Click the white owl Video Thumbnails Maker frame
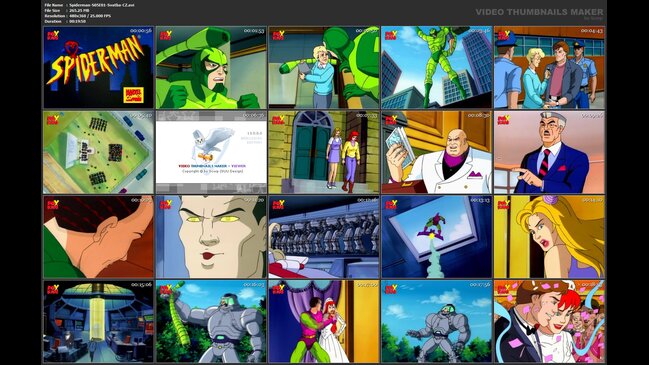The width and height of the screenshot is (649, 365). pos(211,152)
